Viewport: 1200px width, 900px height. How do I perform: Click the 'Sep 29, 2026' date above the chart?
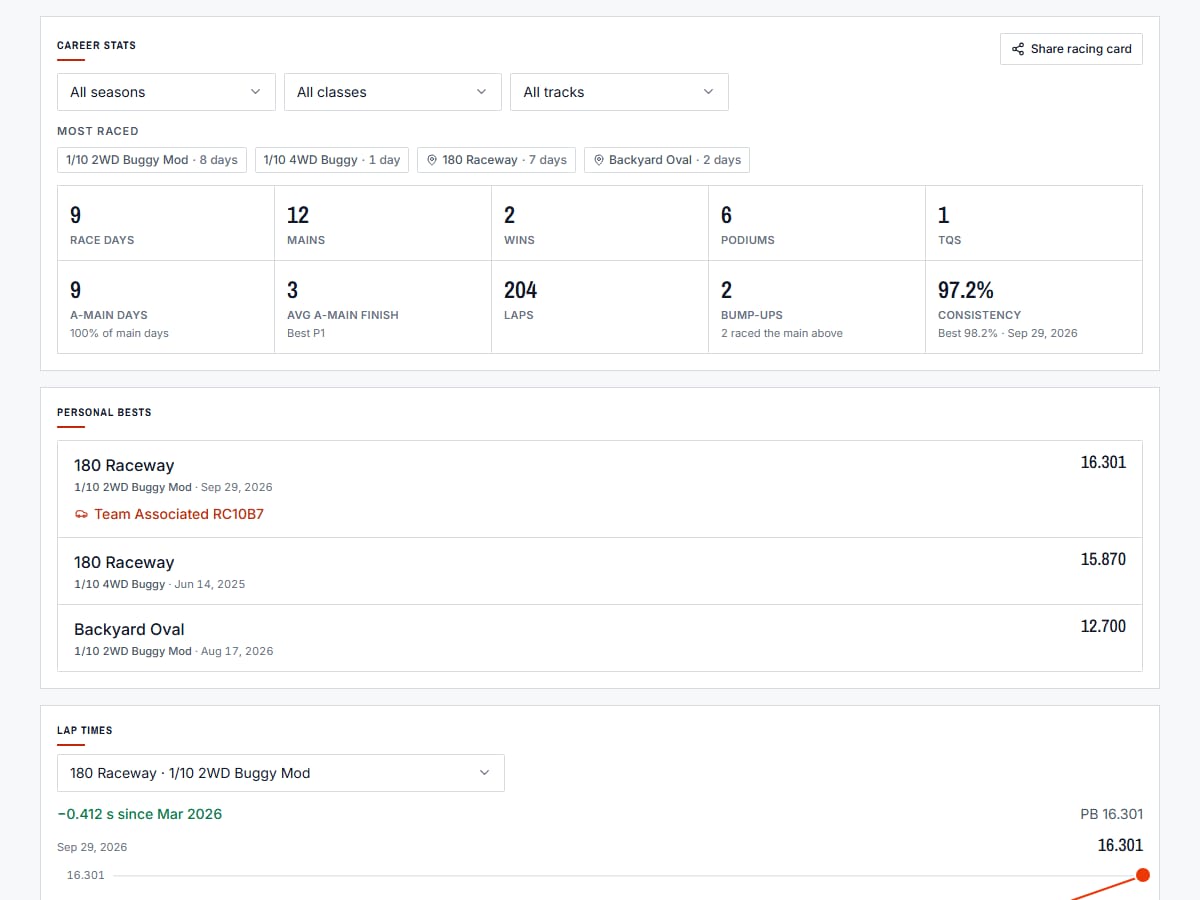[x=92, y=847]
